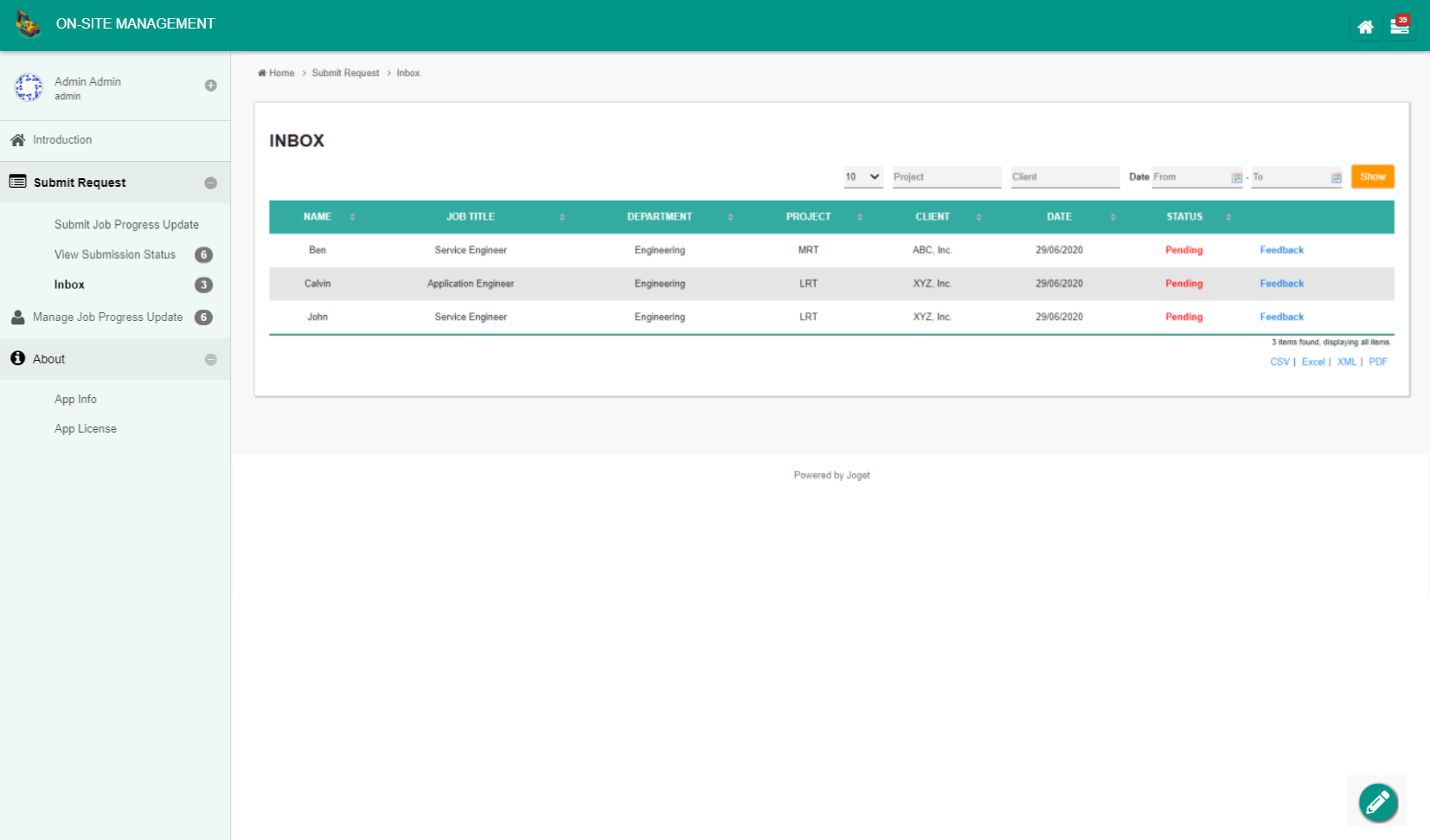
Task: Open Feedback for Calvin's pending request
Action: pyautogui.click(x=1282, y=283)
